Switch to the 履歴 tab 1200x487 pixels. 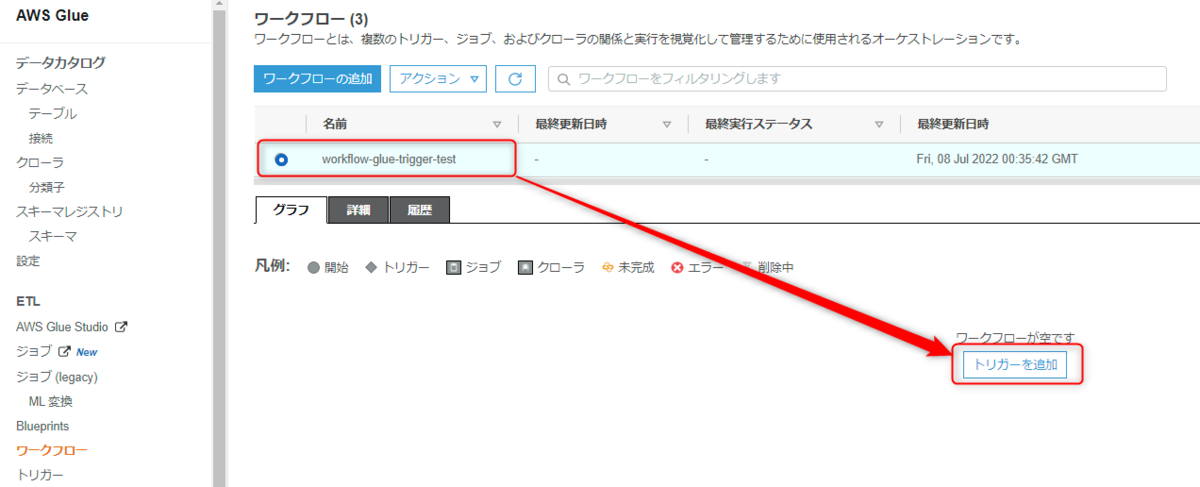(420, 210)
